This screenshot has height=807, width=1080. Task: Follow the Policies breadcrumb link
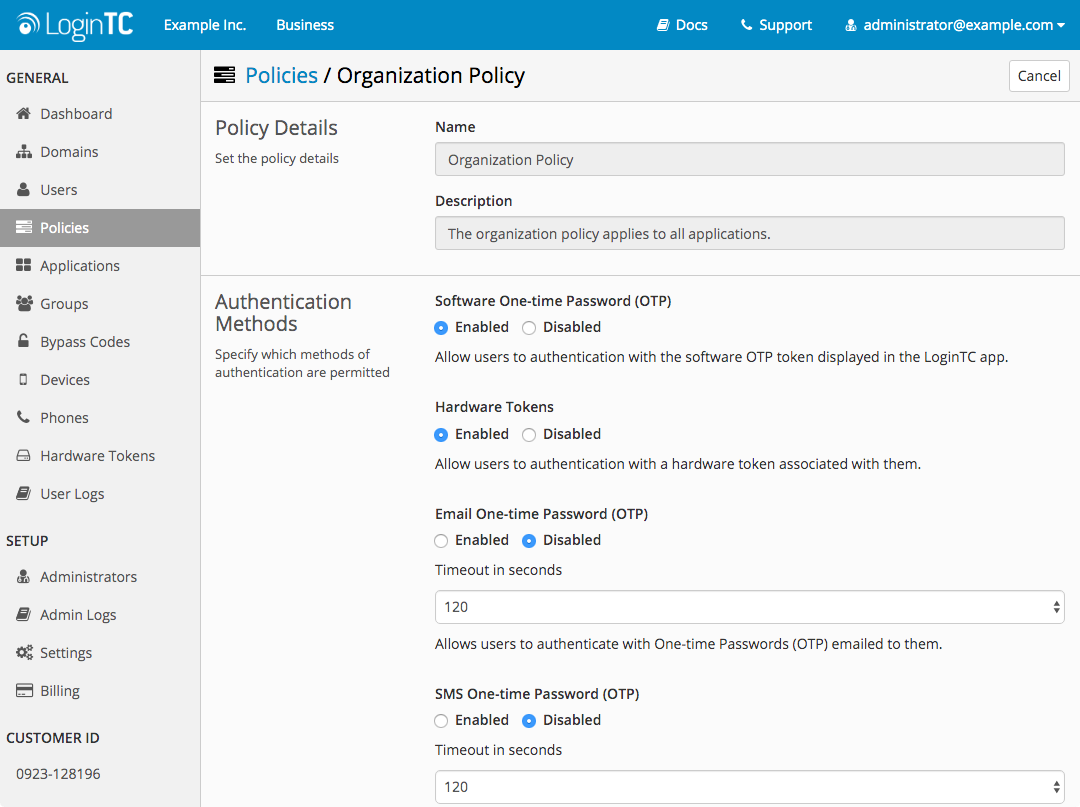point(282,75)
